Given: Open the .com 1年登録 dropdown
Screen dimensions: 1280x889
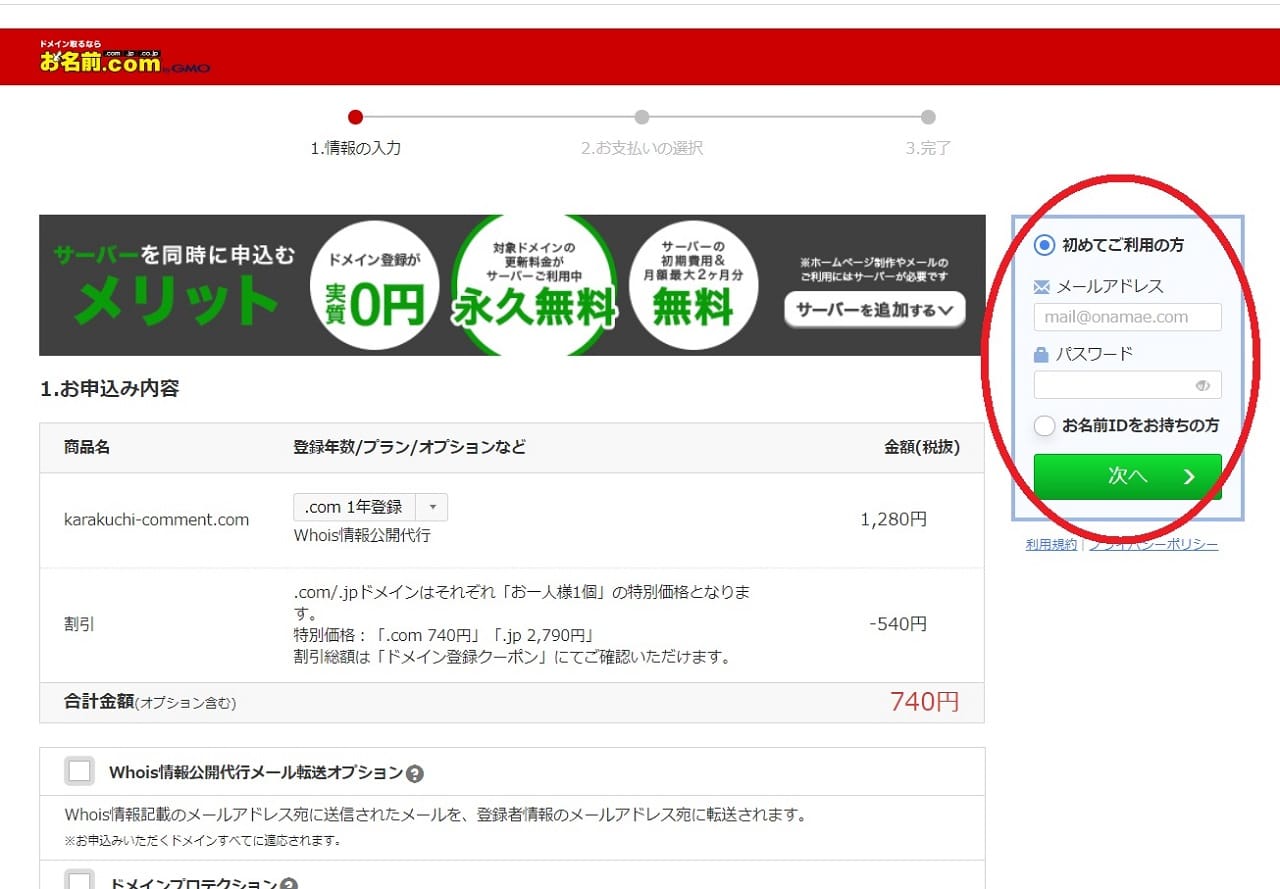Looking at the screenshot, I should 370,507.
